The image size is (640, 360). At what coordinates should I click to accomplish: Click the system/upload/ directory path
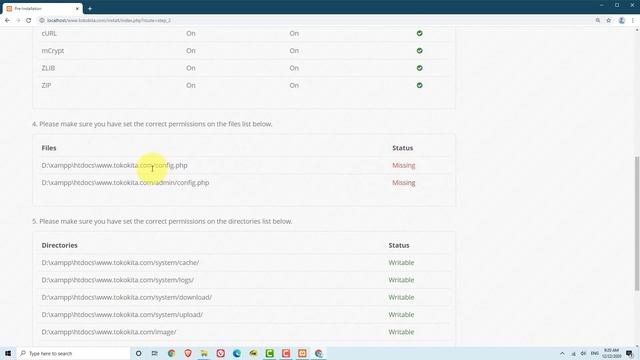(x=122, y=315)
